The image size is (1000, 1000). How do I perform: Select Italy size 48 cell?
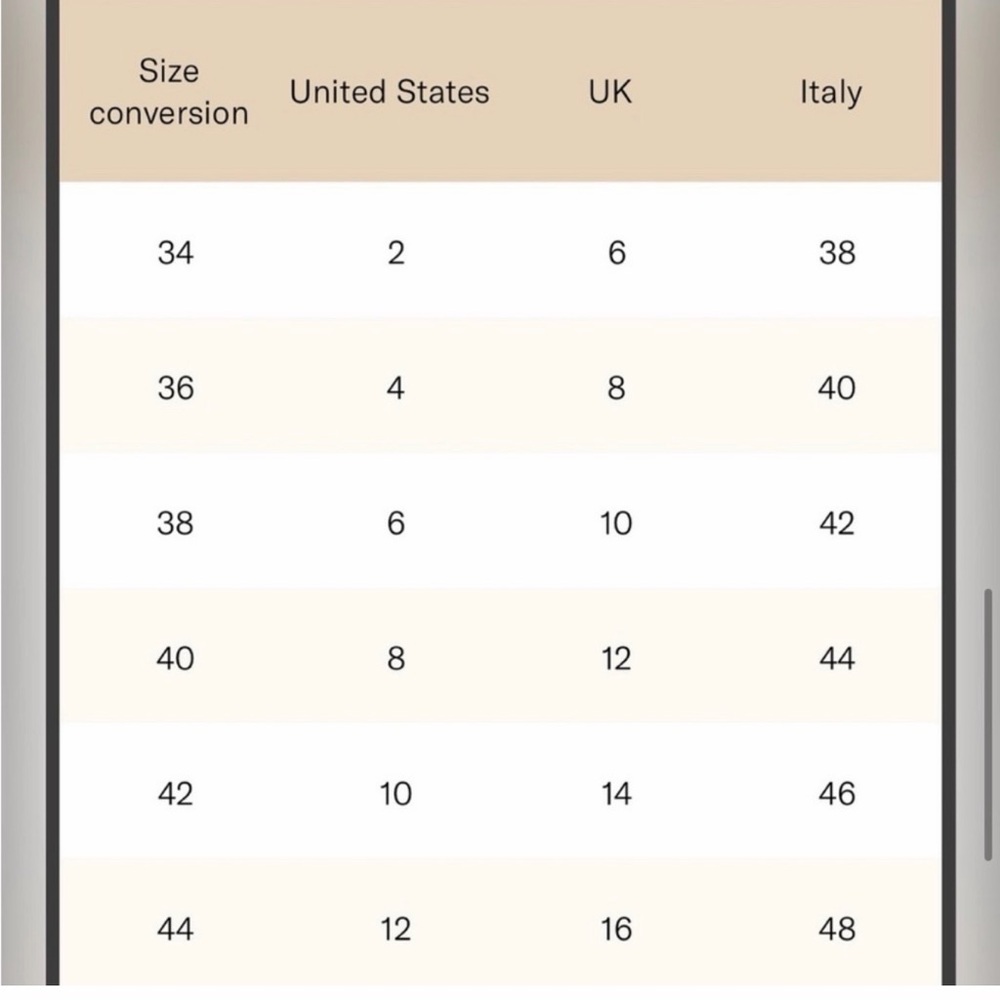[x=837, y=929]
